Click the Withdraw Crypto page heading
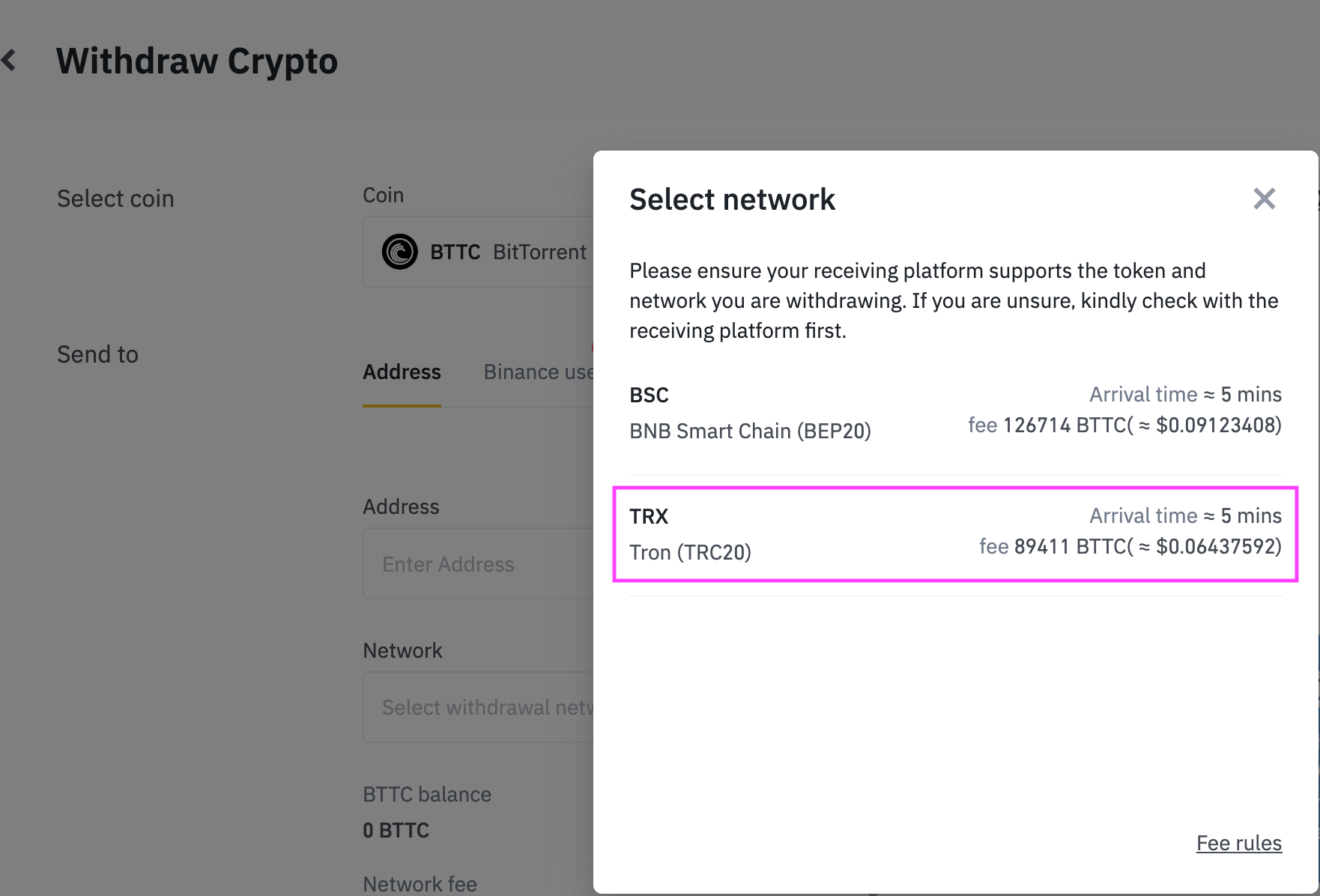This screenshot has width=1320, height=896. click(x=197, y=61)
